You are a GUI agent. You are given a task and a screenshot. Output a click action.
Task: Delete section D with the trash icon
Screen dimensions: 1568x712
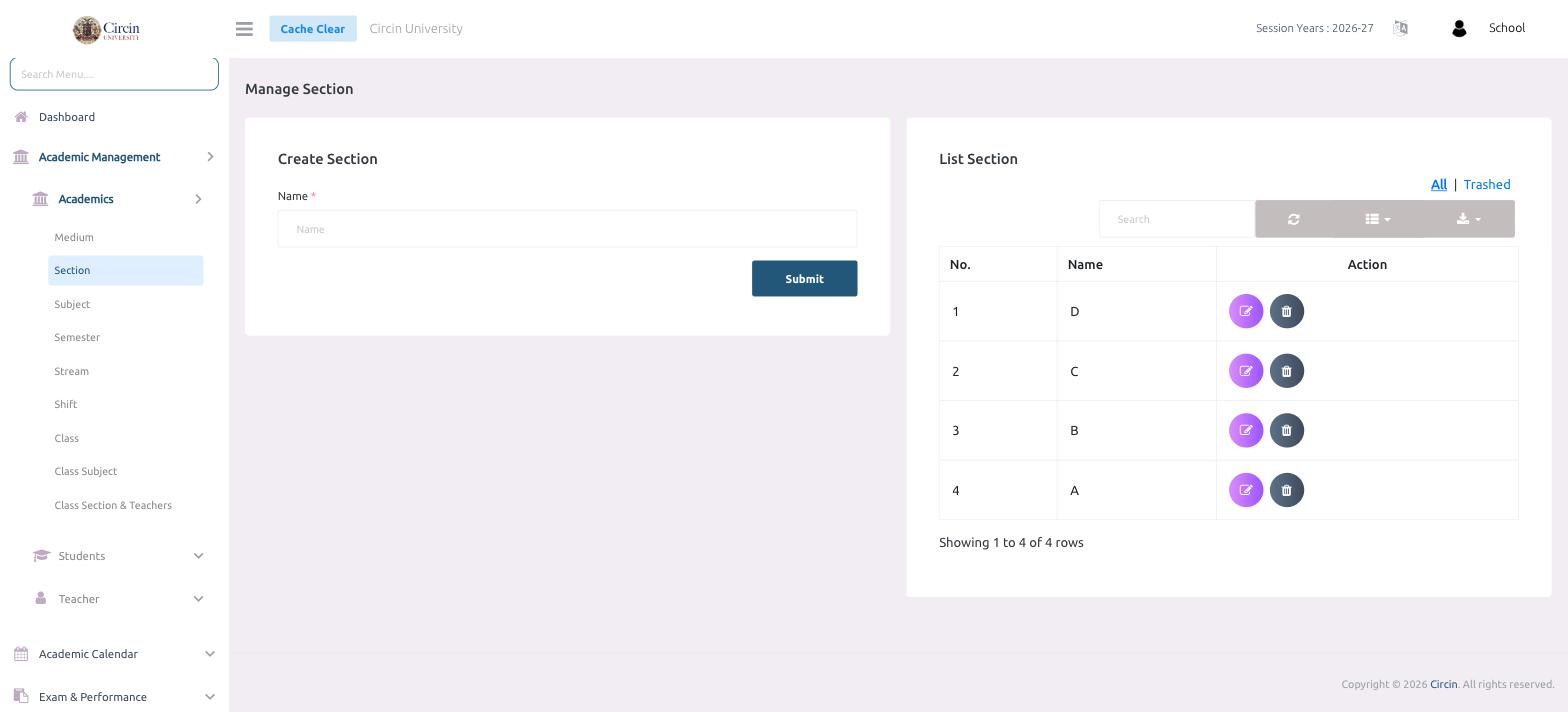1287,311
